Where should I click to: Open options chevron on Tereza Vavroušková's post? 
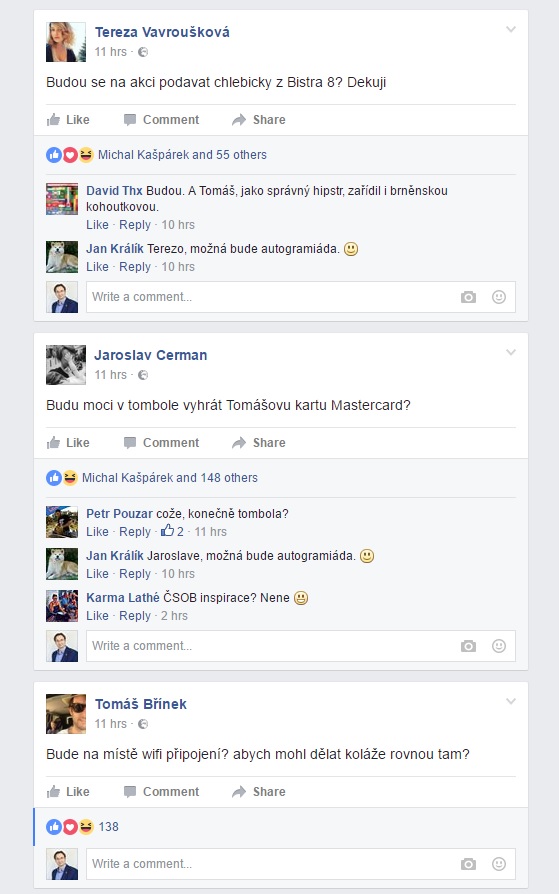tap(511, 29)
